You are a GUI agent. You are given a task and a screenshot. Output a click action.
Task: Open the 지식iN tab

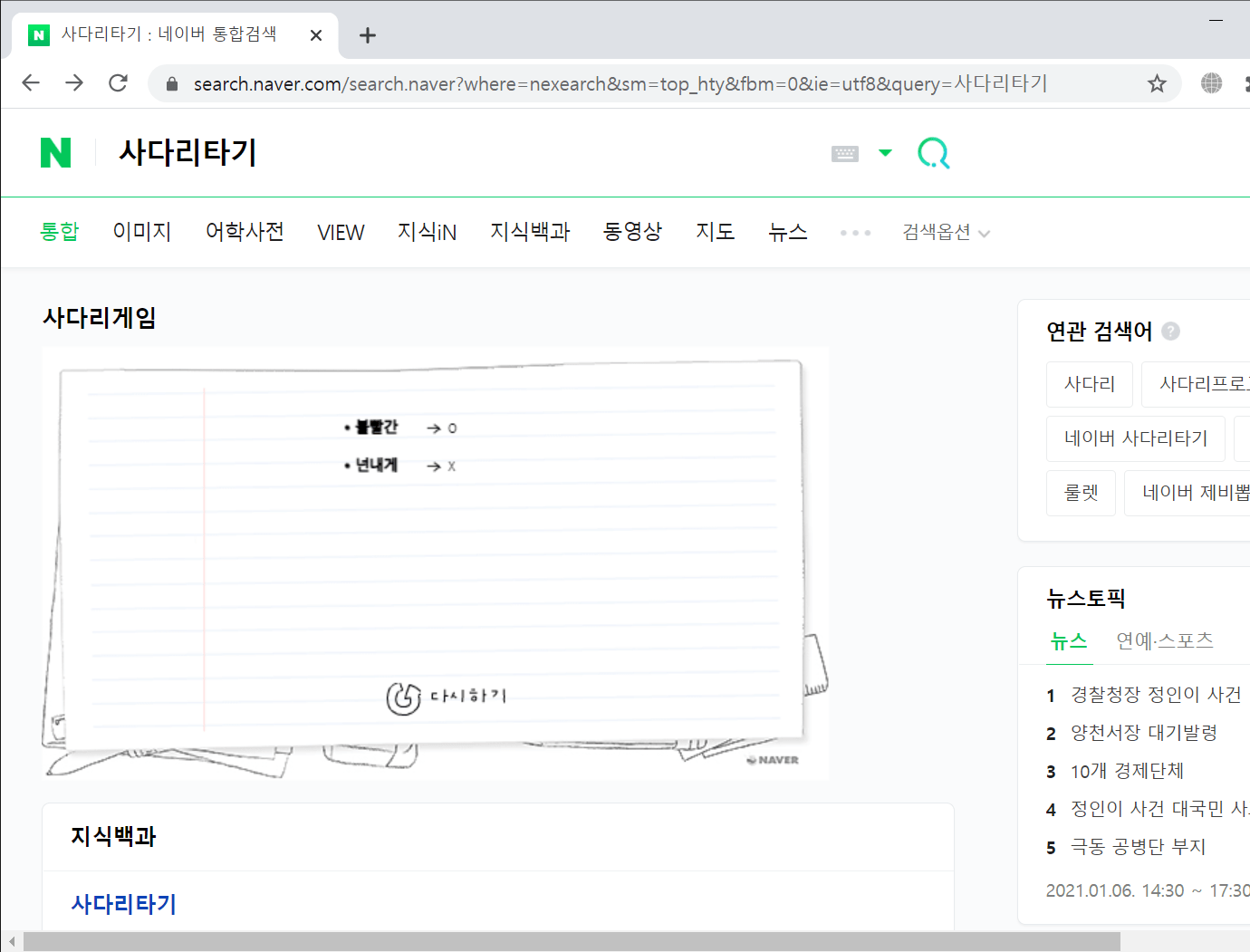427,232
